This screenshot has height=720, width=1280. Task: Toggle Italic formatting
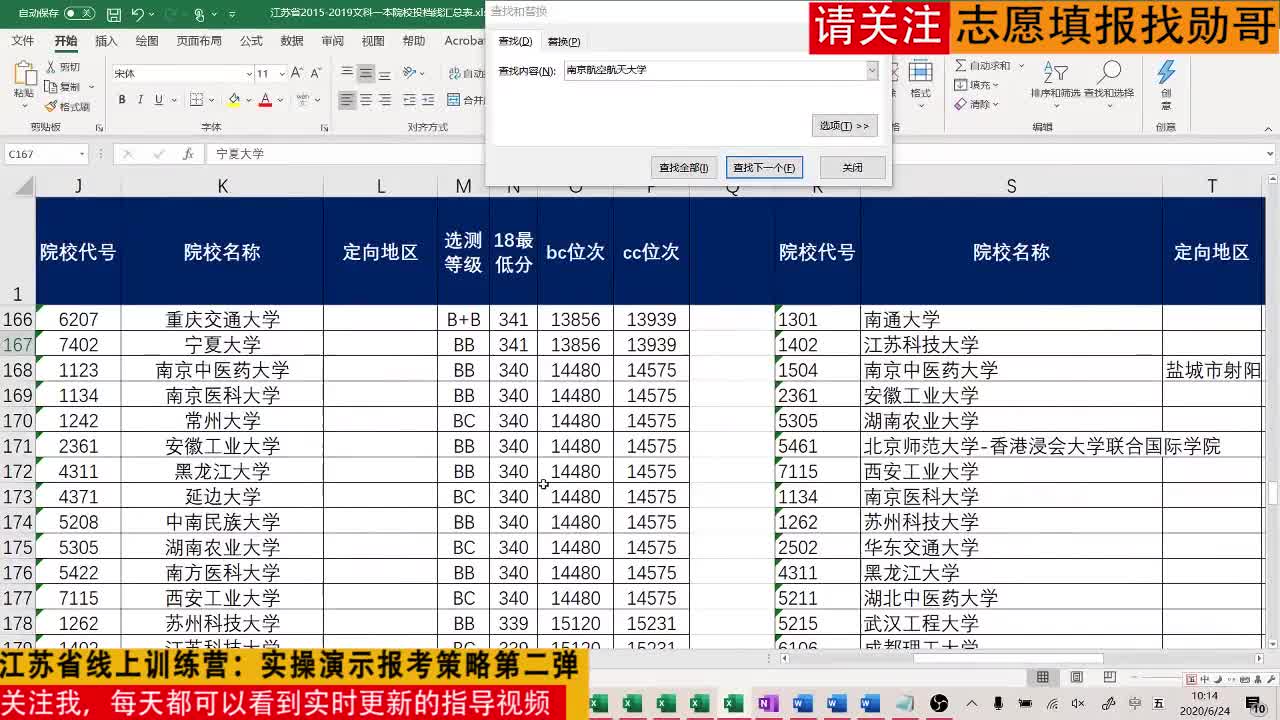coord(140,100)
